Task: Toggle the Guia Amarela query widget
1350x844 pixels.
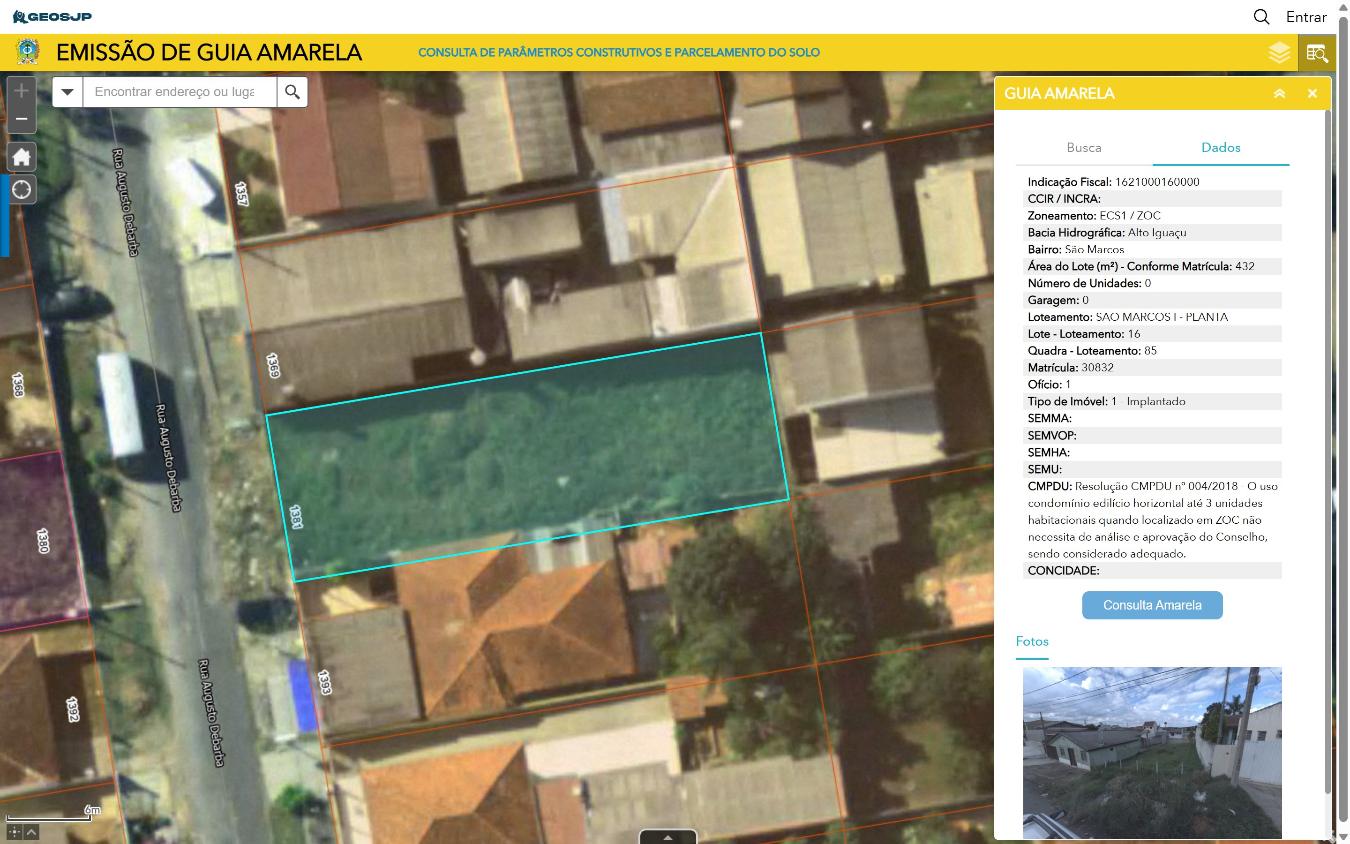Action: click(1316, 53)
